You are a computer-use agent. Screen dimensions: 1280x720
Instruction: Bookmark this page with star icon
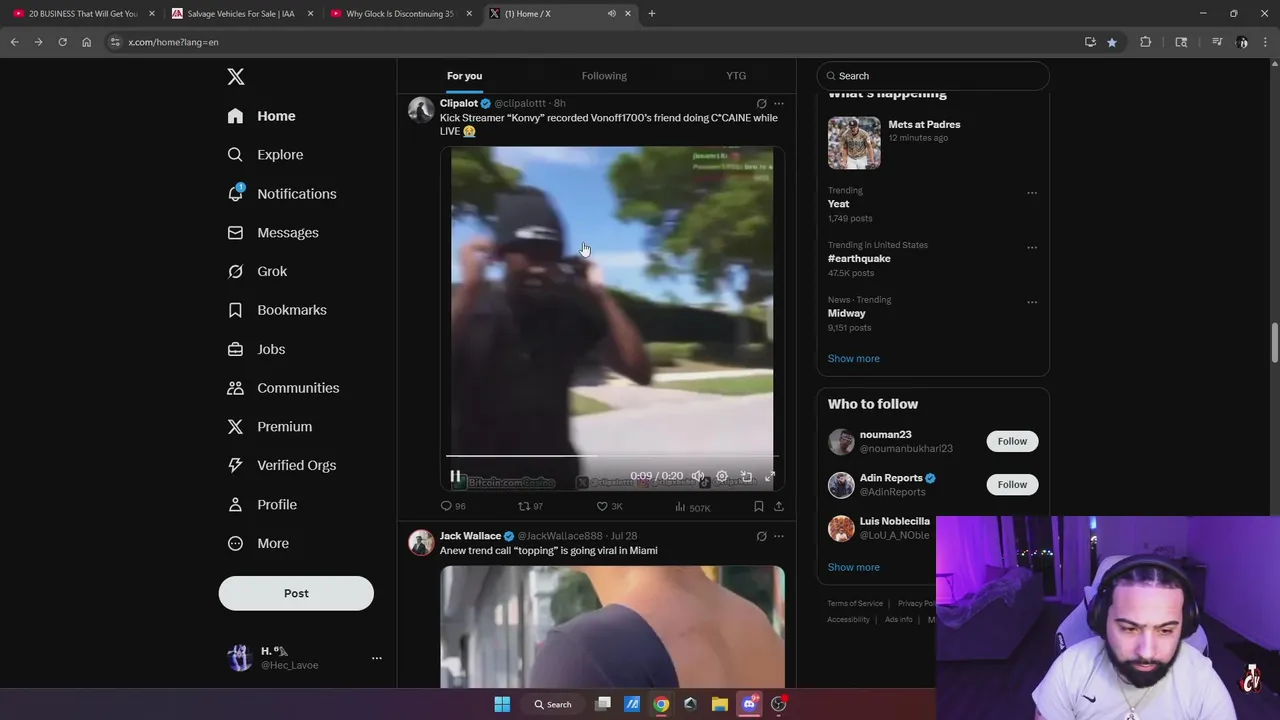tap(1112, 42)
